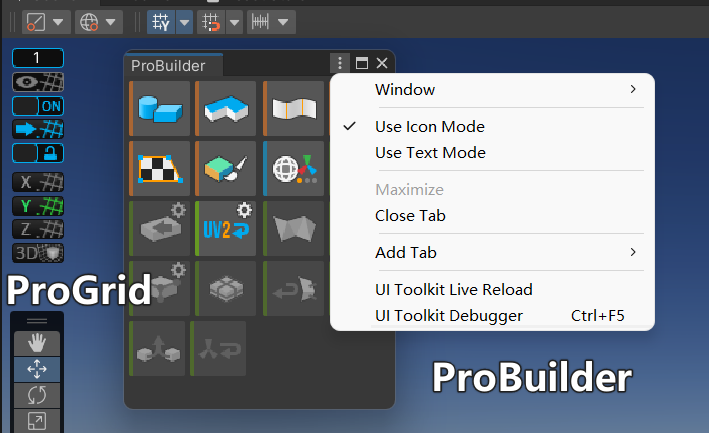Expand the Window submenu
Screen dimensions: 709x433
[492, 89]
